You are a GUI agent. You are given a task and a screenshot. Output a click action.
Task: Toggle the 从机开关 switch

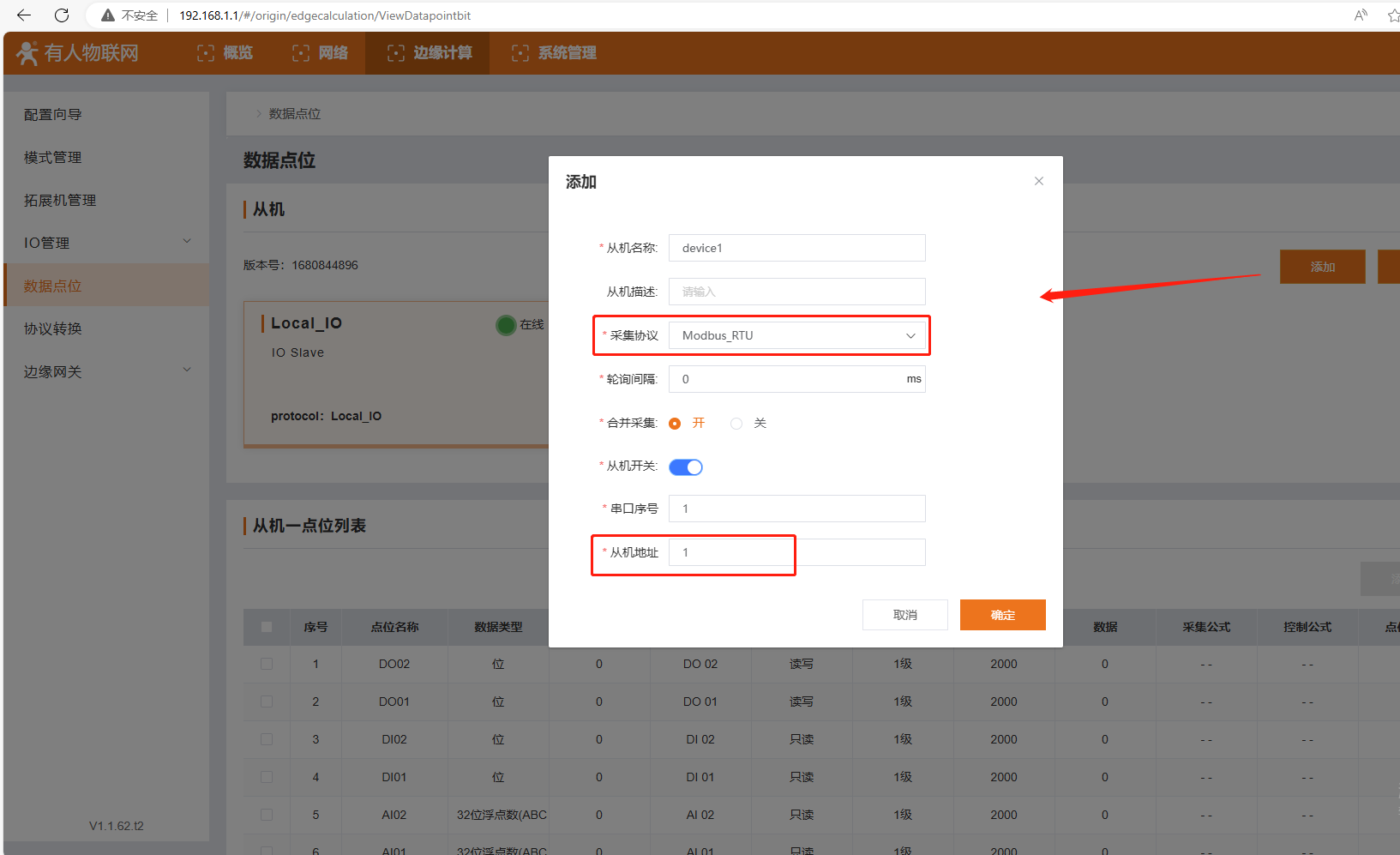[686, 467]
